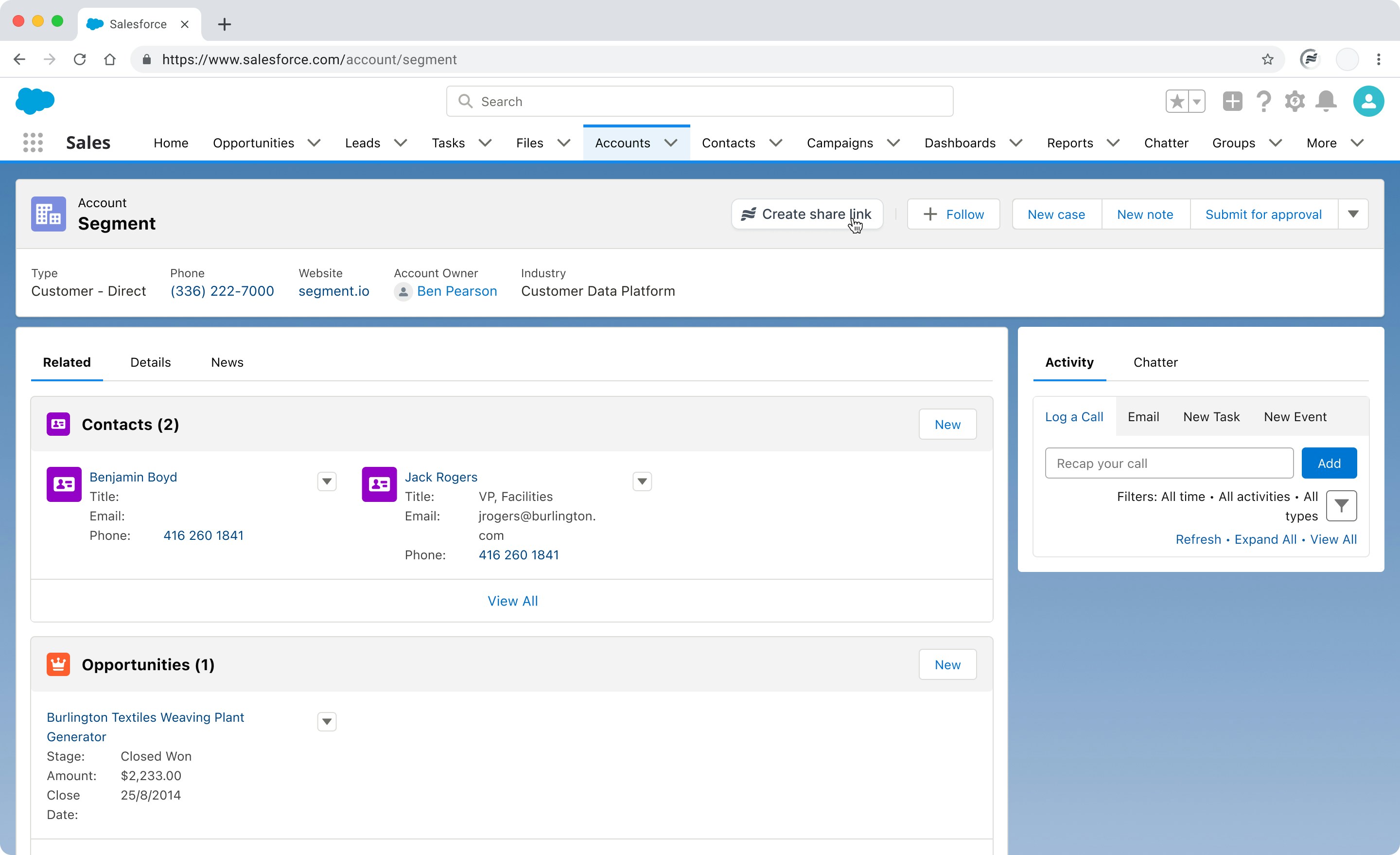The height and width of the screenshot is (855, 1400).
Task: Open the Chatter nav tab
Action: (x=1166, y=142)
